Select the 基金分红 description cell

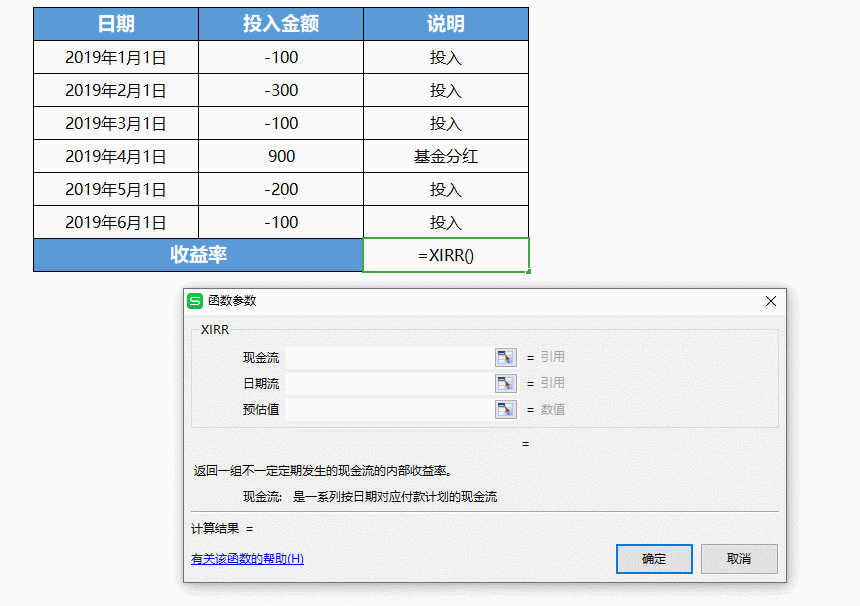coord(446,156)
